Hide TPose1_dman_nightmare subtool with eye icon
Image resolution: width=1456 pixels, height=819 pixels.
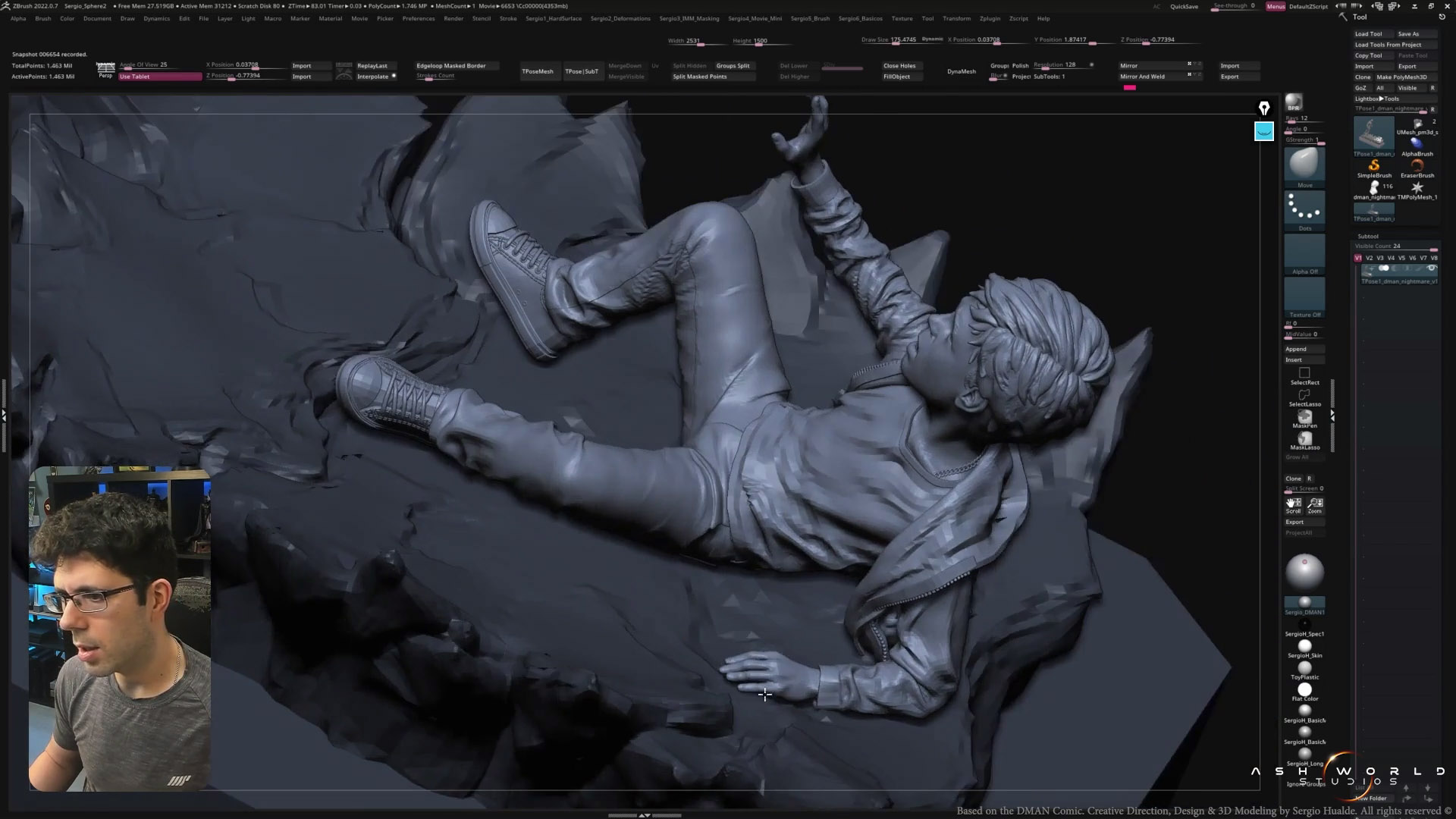tap(1432, 268)
